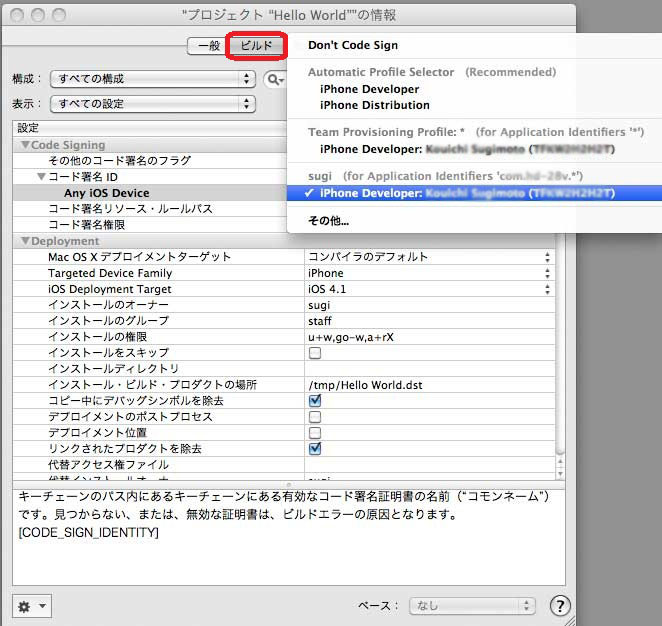Screen dimensions: 662x626
Task: Uncheck リンクされたプロダクトを除去 checkbox
Action: tap(315, 449)
